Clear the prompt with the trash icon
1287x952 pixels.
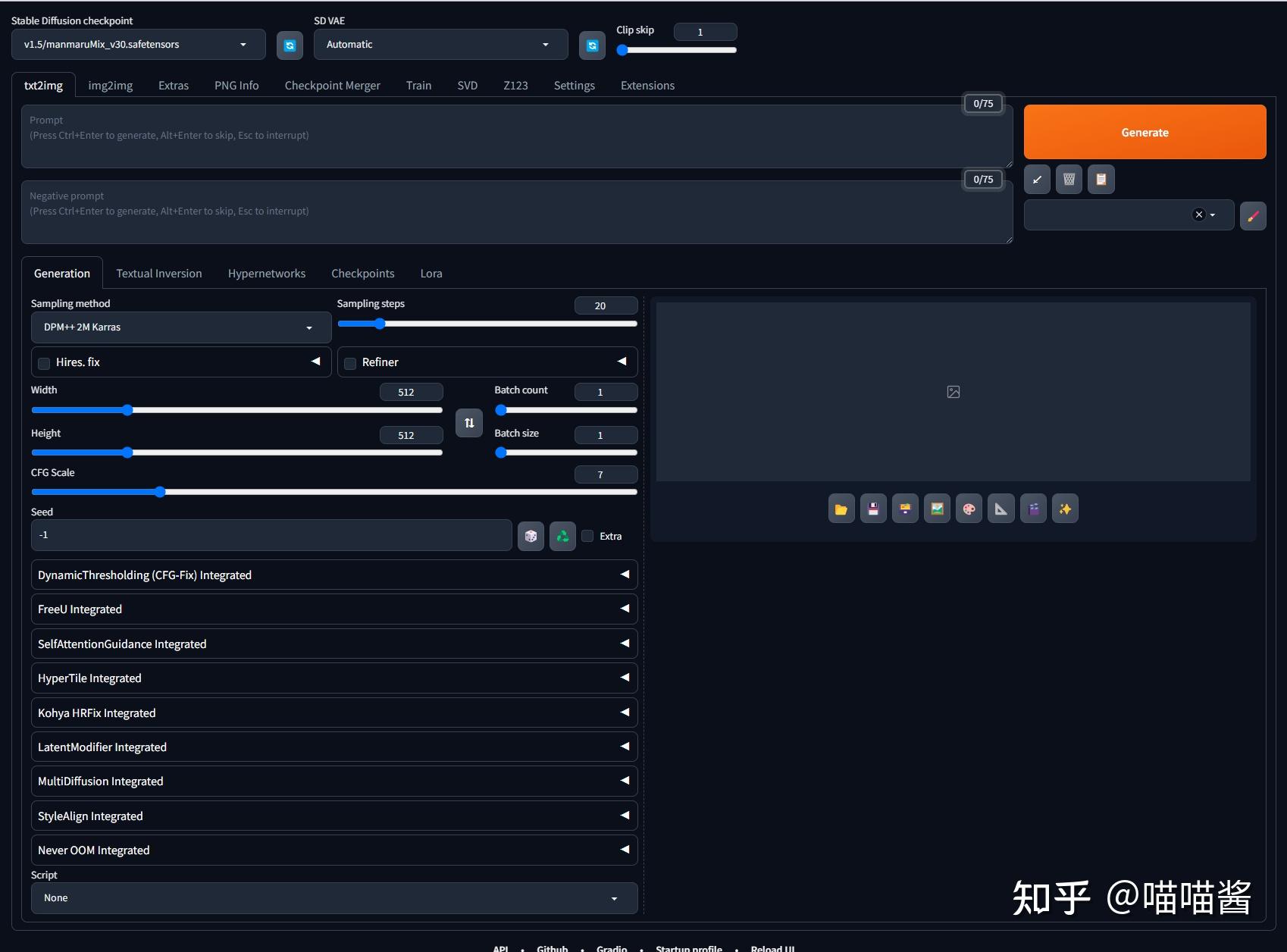click(x=1069, y=180)
